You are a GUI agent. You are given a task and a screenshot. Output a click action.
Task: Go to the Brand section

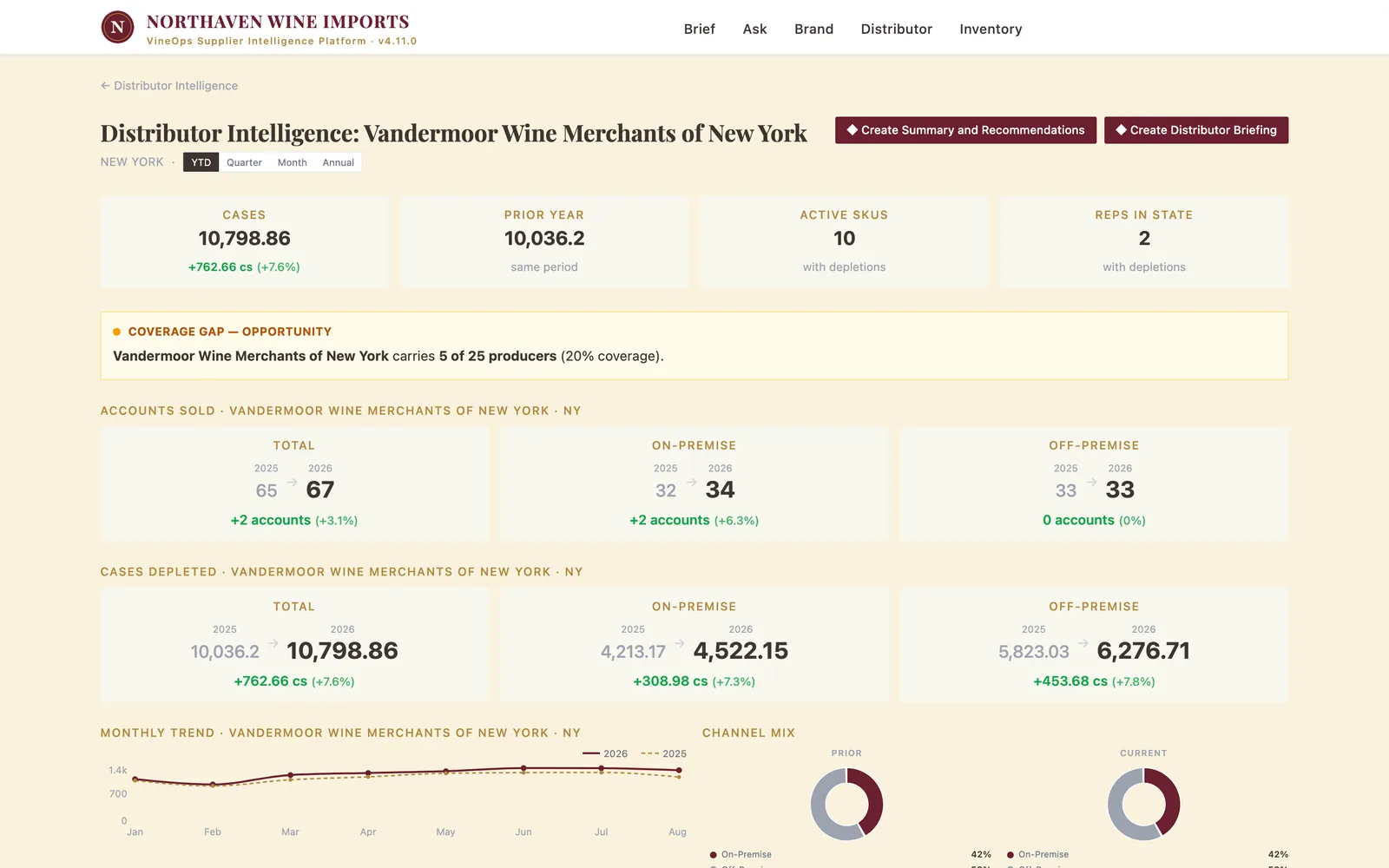tap(813, 29)
